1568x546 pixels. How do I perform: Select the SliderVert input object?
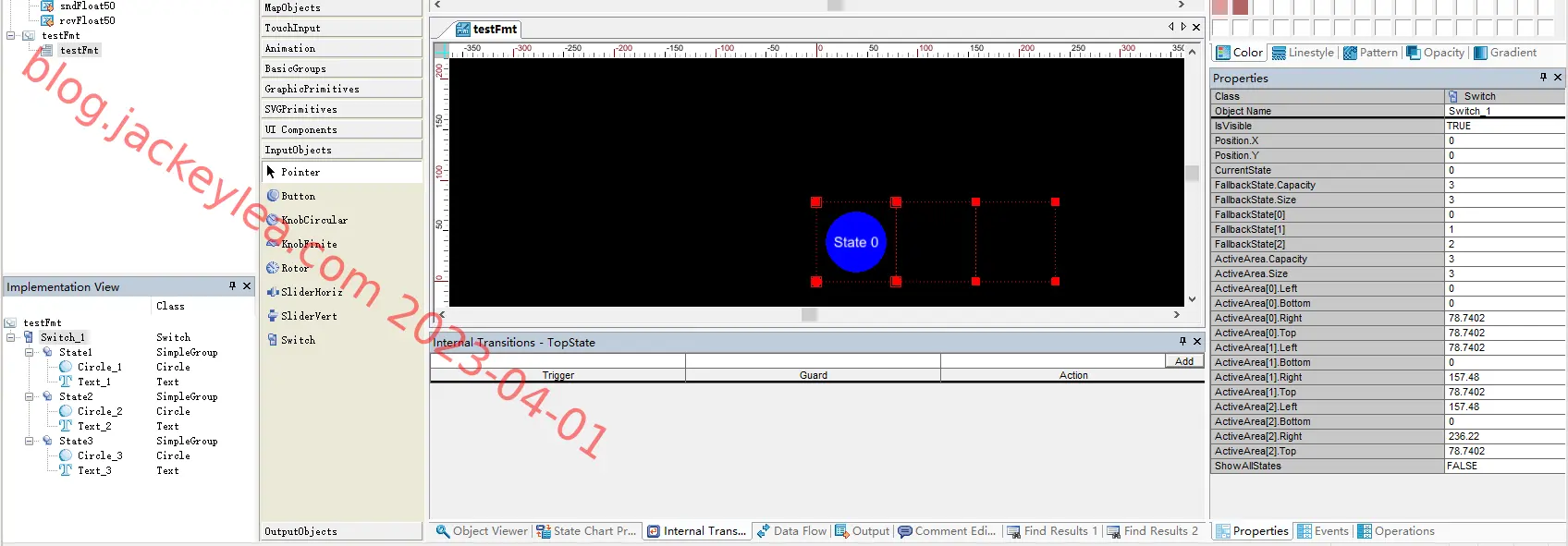[x=308, y=316]
